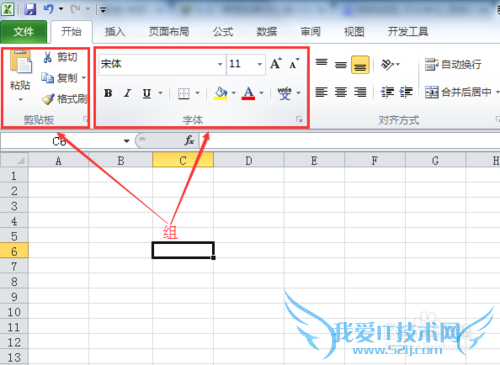The width and height of the screenshot is (500, 365).
Task: Open the undo history dropdown arrow
Action: (x=61, y=9)
